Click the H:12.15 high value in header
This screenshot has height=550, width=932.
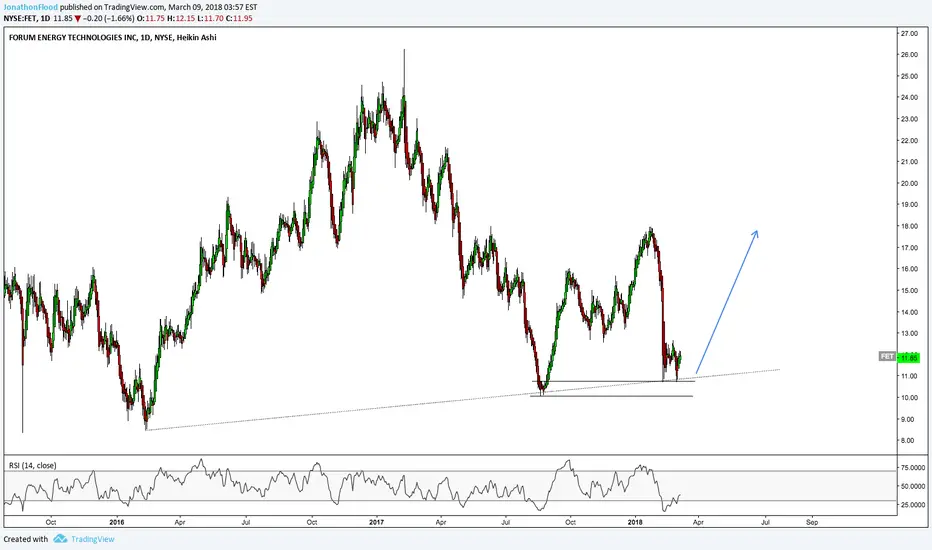(x=181, y=18)
